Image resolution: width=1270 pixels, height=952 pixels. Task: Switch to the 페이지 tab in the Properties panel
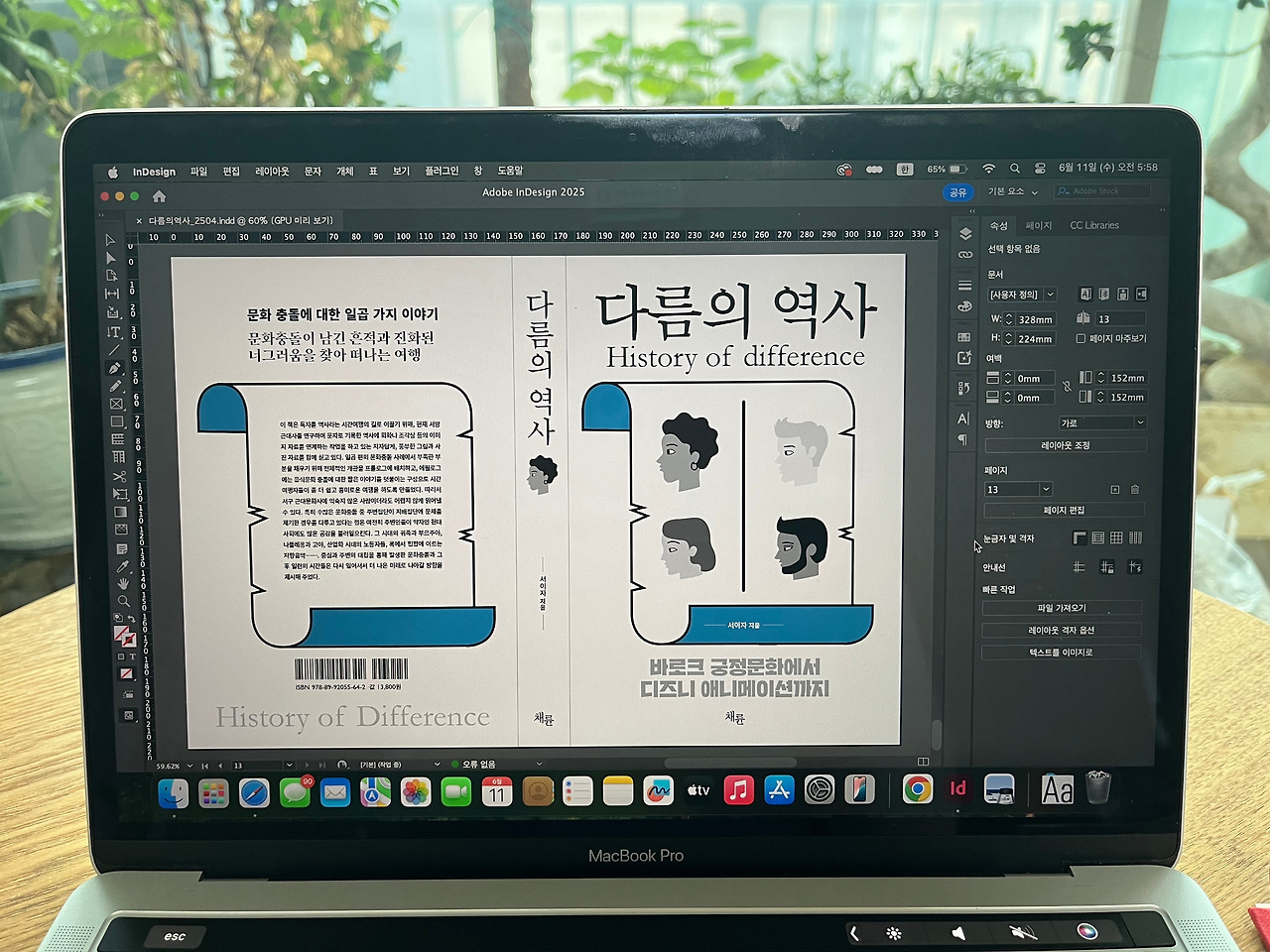(1039, 225)
